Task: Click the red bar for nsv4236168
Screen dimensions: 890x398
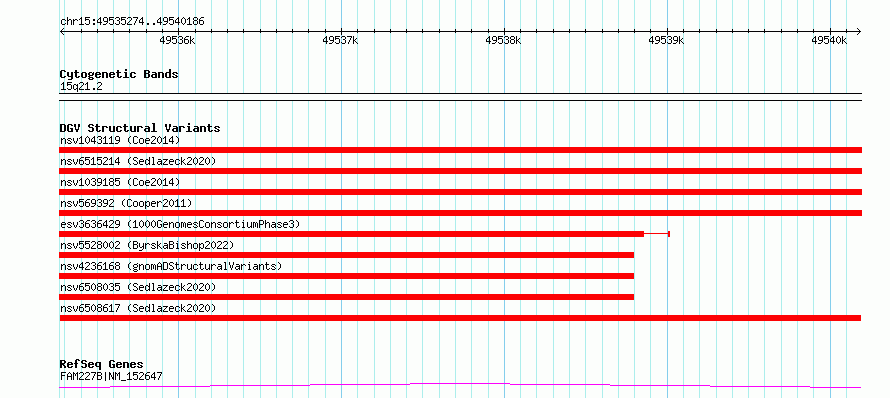Action: point(347,276)
